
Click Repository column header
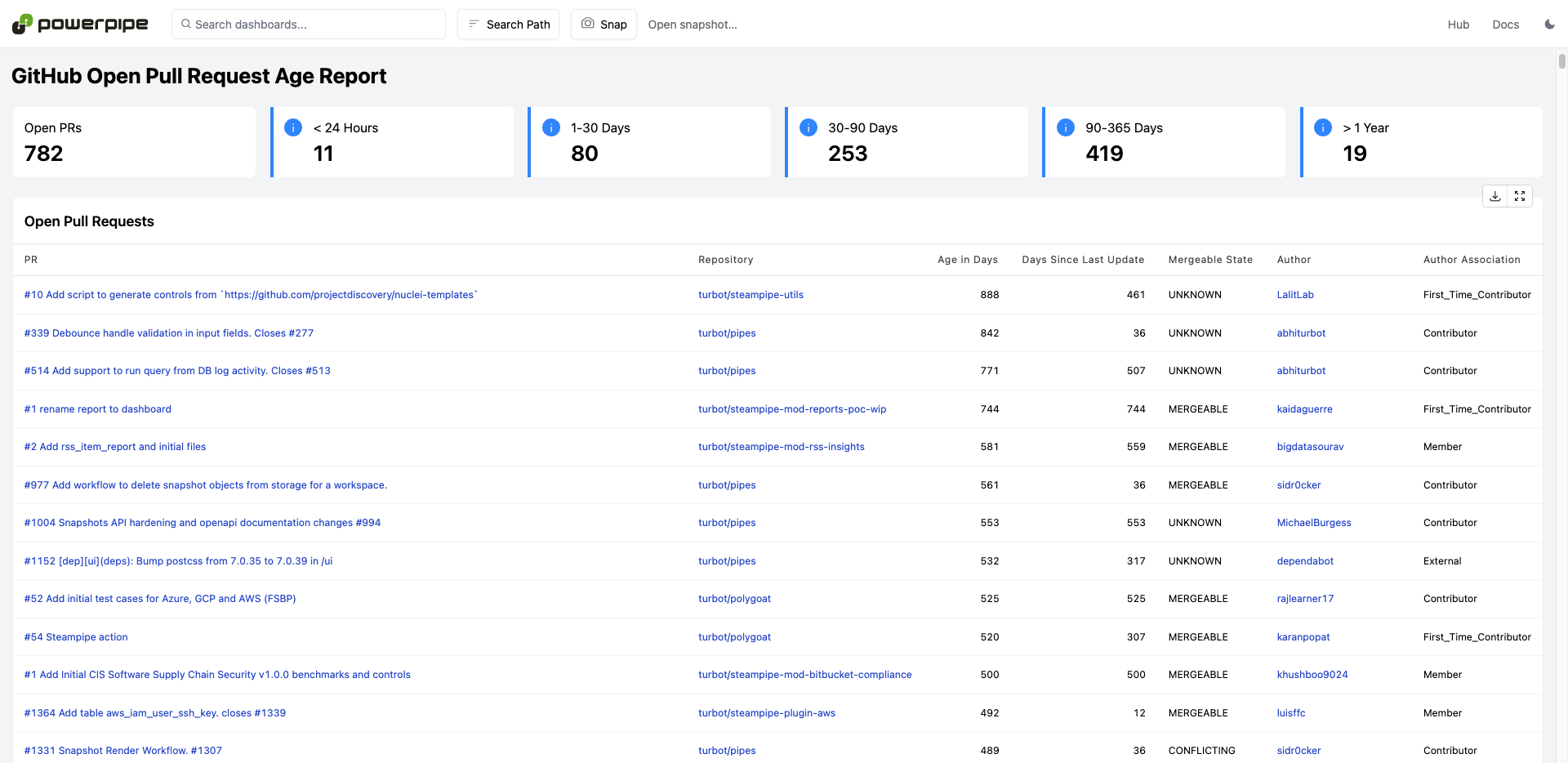click(725, 260)
